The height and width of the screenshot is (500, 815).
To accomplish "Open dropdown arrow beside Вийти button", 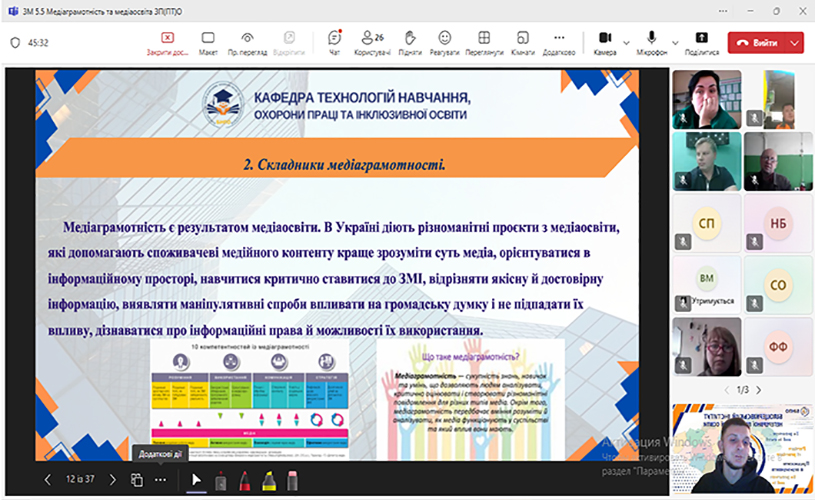I will 795,43.
